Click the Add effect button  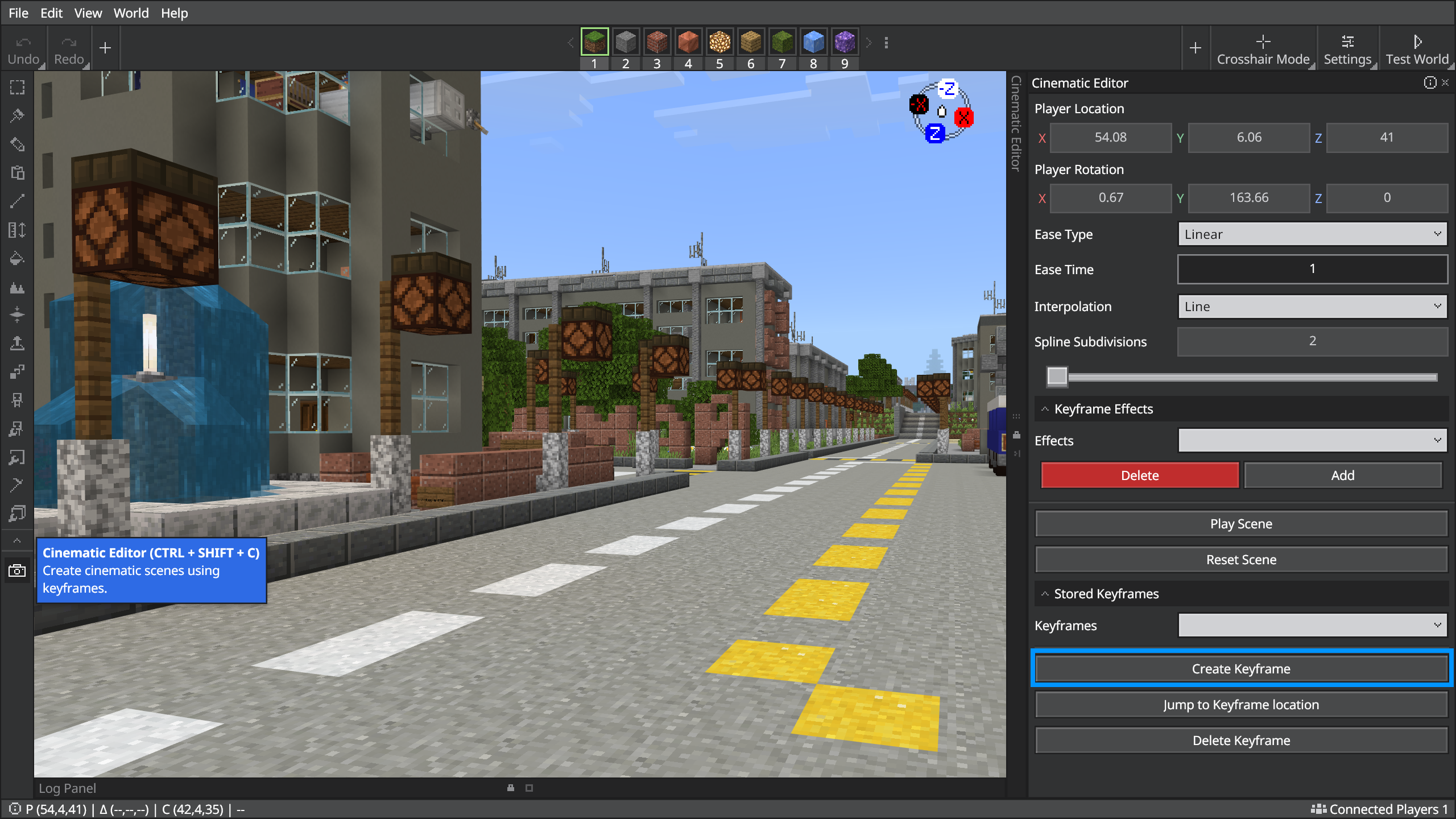tap(1342, 475)
